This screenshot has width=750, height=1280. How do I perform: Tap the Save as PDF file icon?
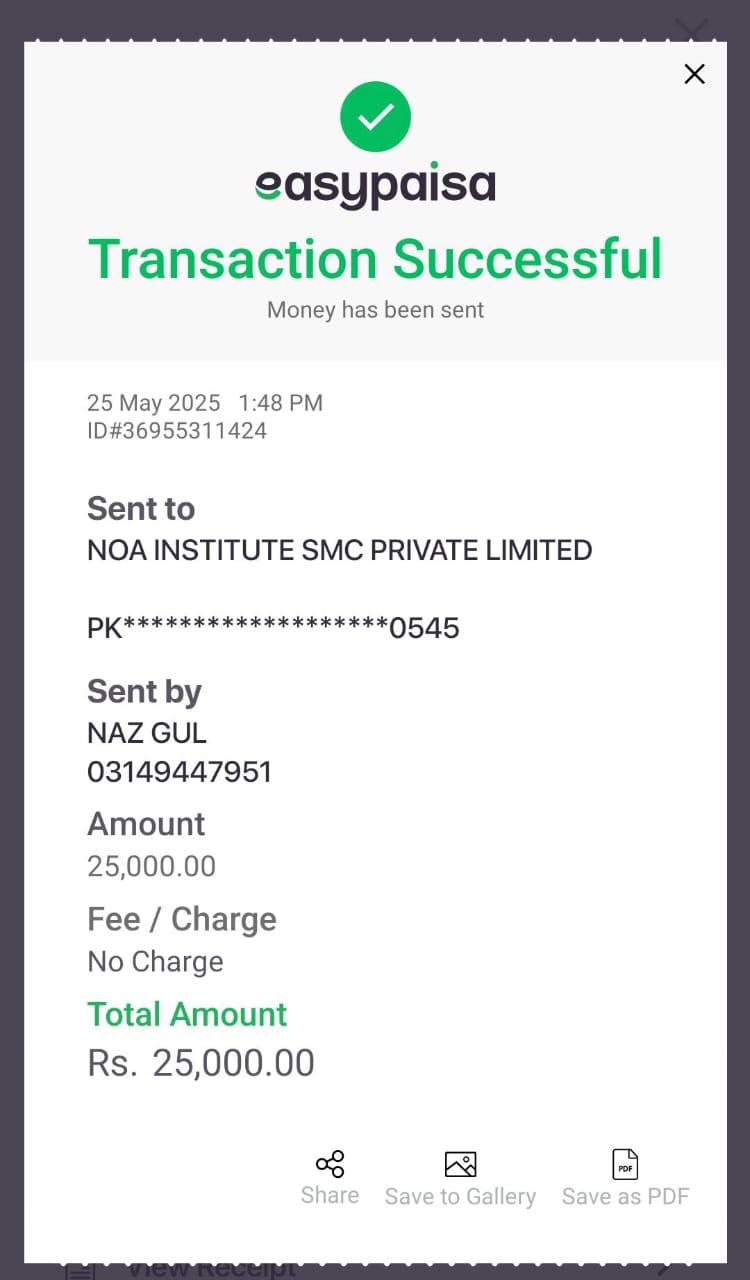[x=625, y=1164]
